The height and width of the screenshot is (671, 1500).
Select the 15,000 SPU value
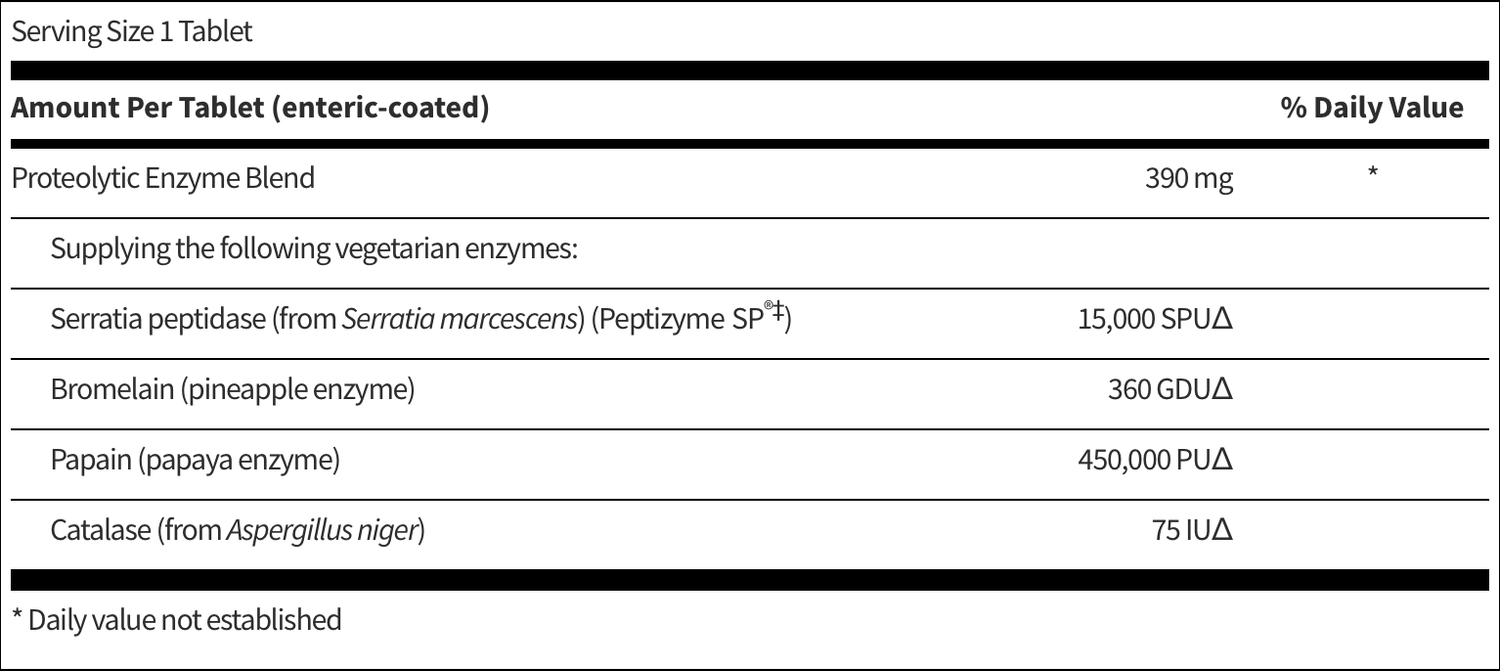(1144, 320)
